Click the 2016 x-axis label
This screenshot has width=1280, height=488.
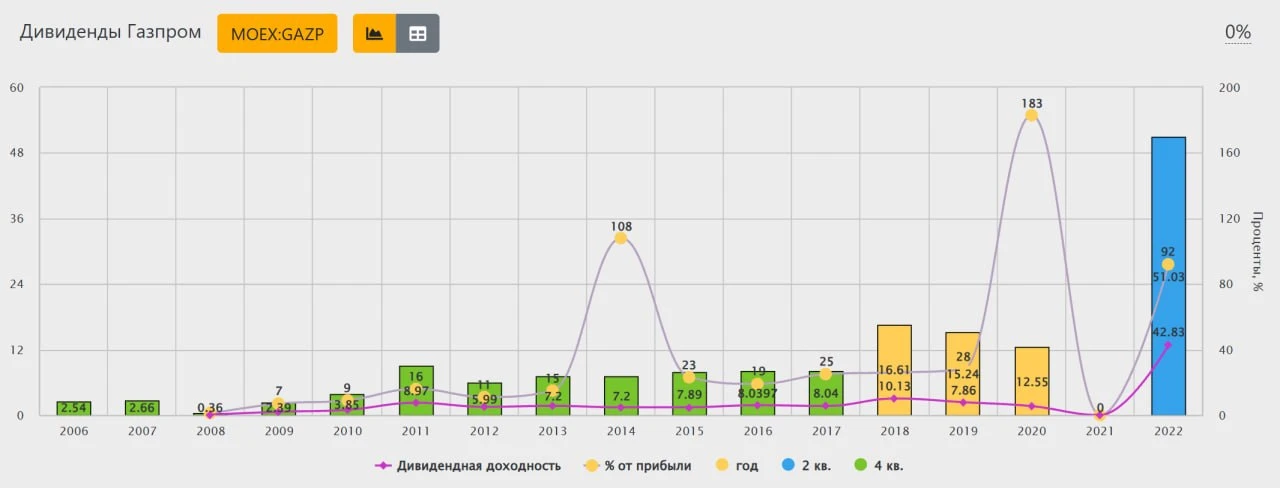point(757,430)
